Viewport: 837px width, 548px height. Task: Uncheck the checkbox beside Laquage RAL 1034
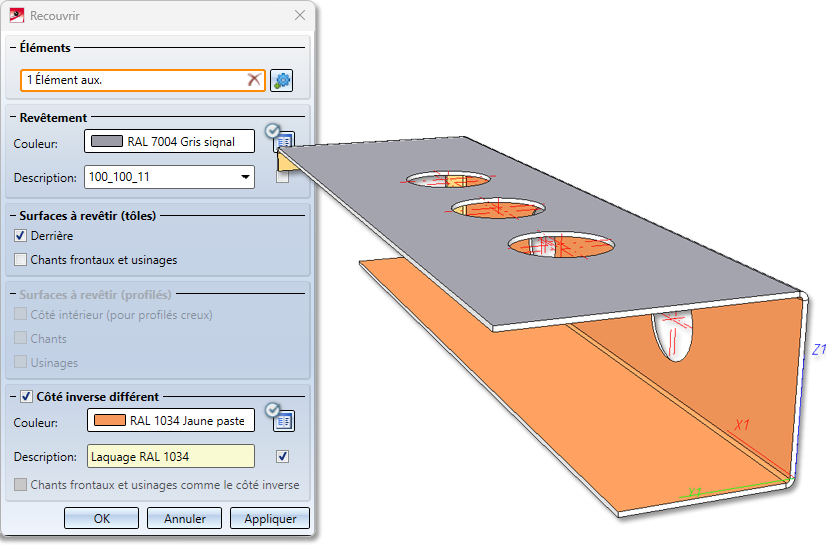(x=282, y=456)
